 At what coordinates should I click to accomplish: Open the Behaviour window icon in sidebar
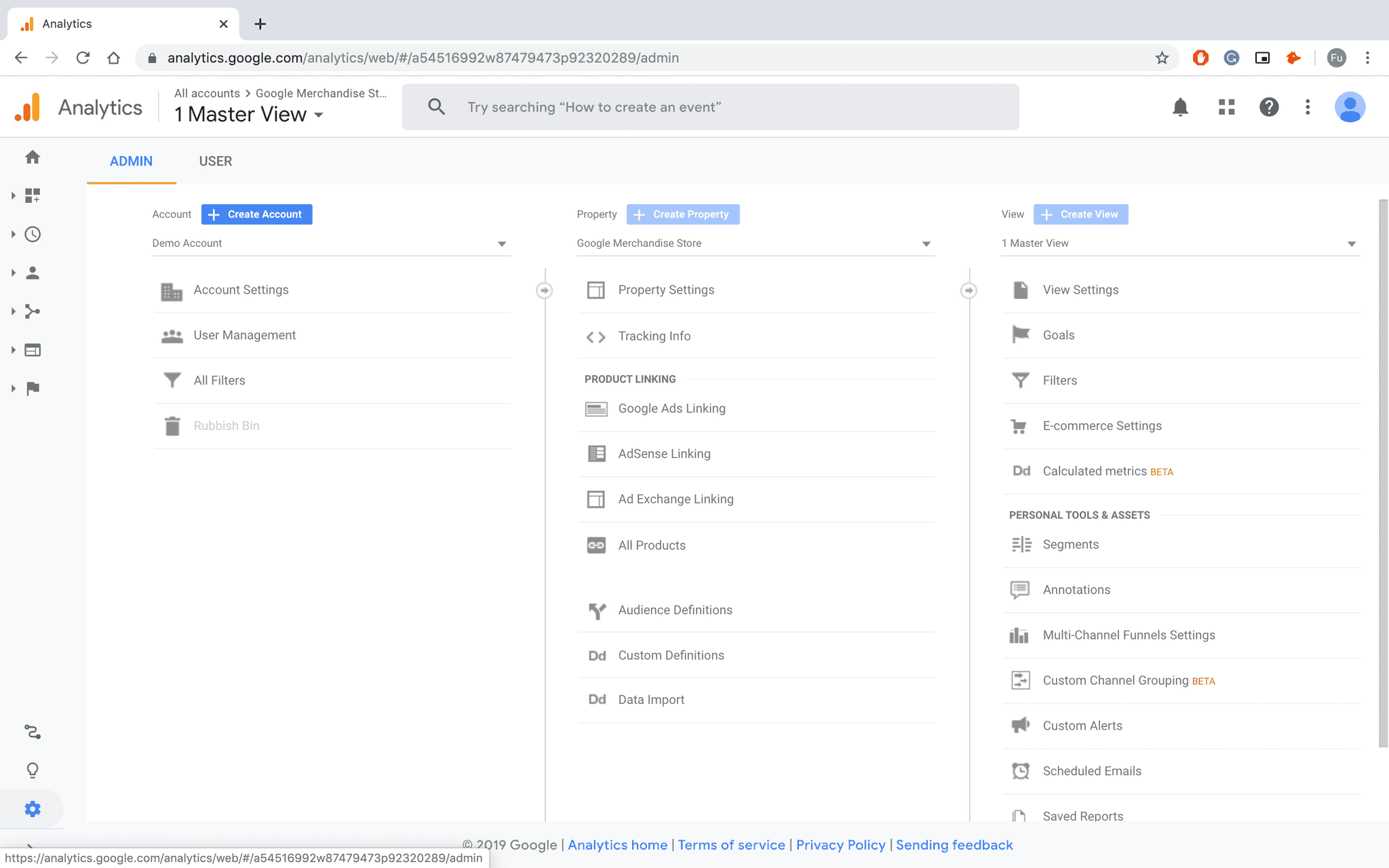tap(33, 350)
